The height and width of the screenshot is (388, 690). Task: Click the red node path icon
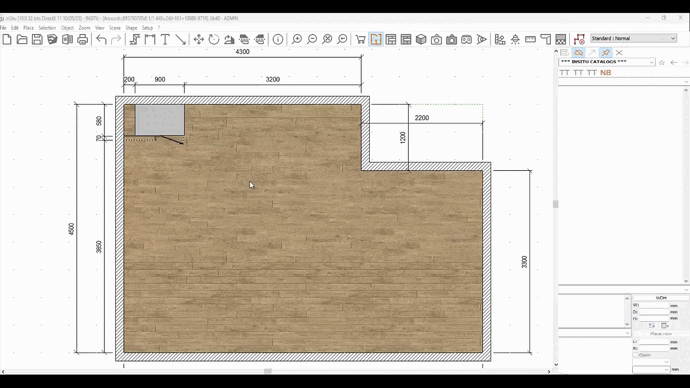click(579, 40)
